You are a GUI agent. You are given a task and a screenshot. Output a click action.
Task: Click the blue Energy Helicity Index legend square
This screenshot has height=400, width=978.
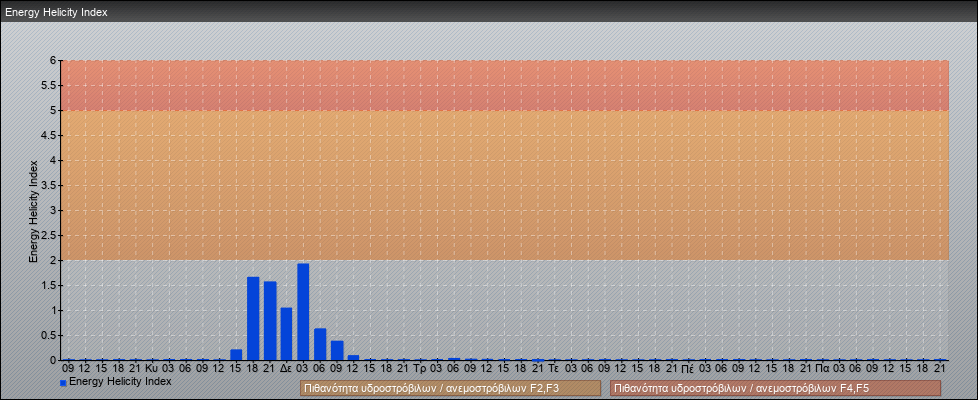tap(63, 383)
